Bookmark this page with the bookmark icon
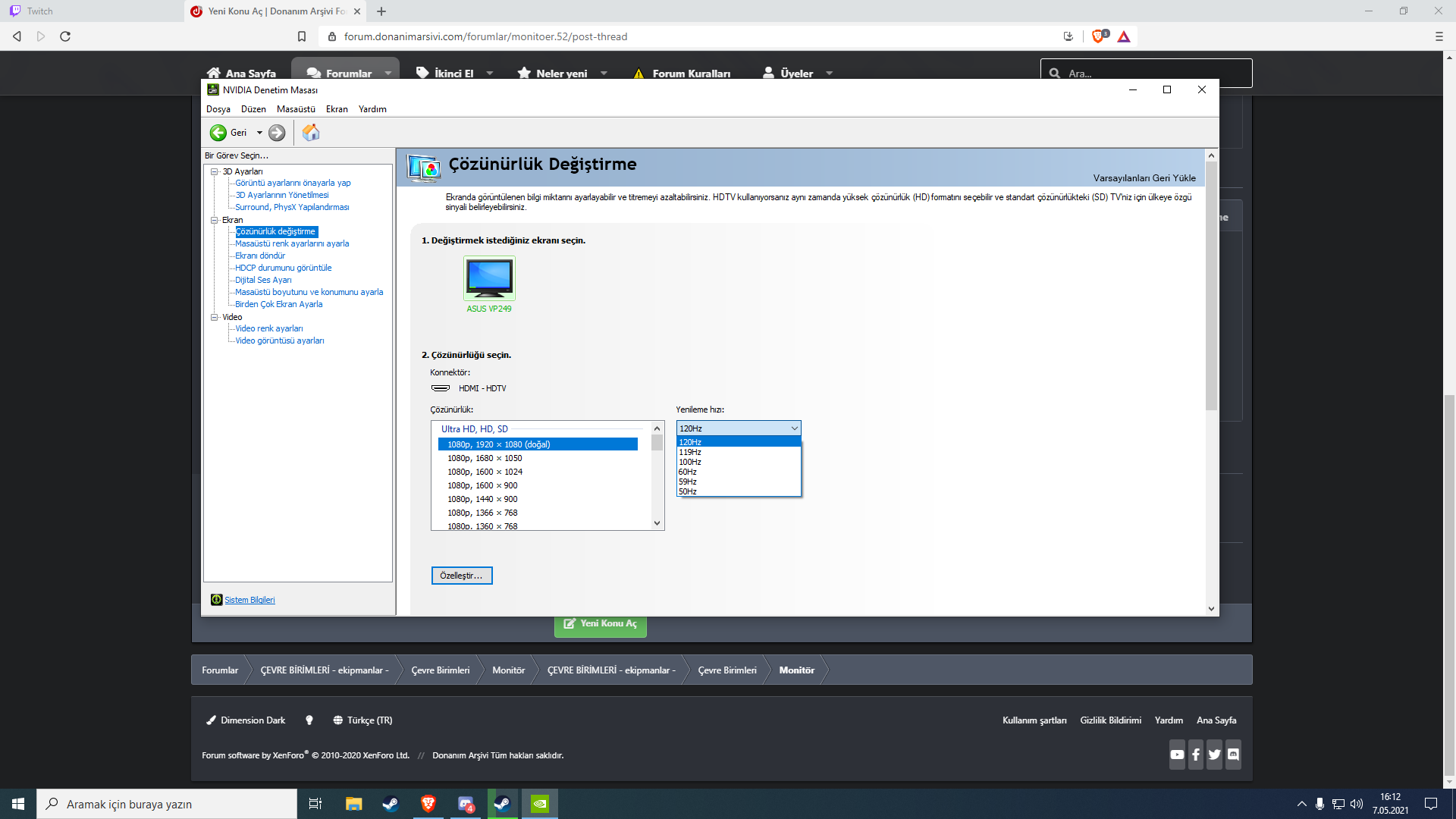Screen dimensions: 1456x819 point(302,36)
